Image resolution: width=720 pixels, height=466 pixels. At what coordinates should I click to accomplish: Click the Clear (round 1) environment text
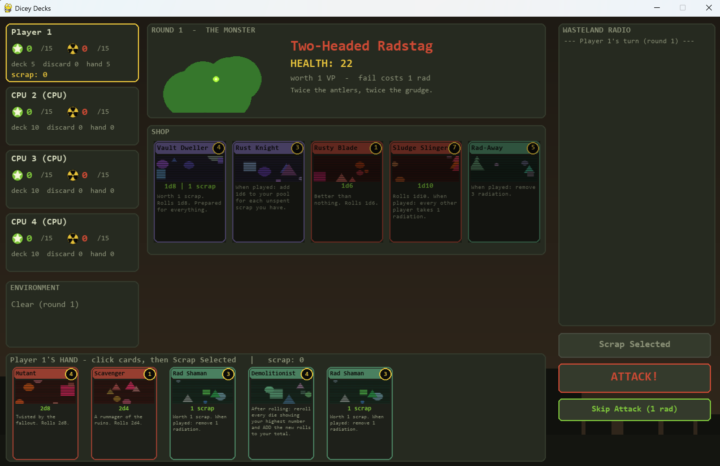click(x=45, y=304)
